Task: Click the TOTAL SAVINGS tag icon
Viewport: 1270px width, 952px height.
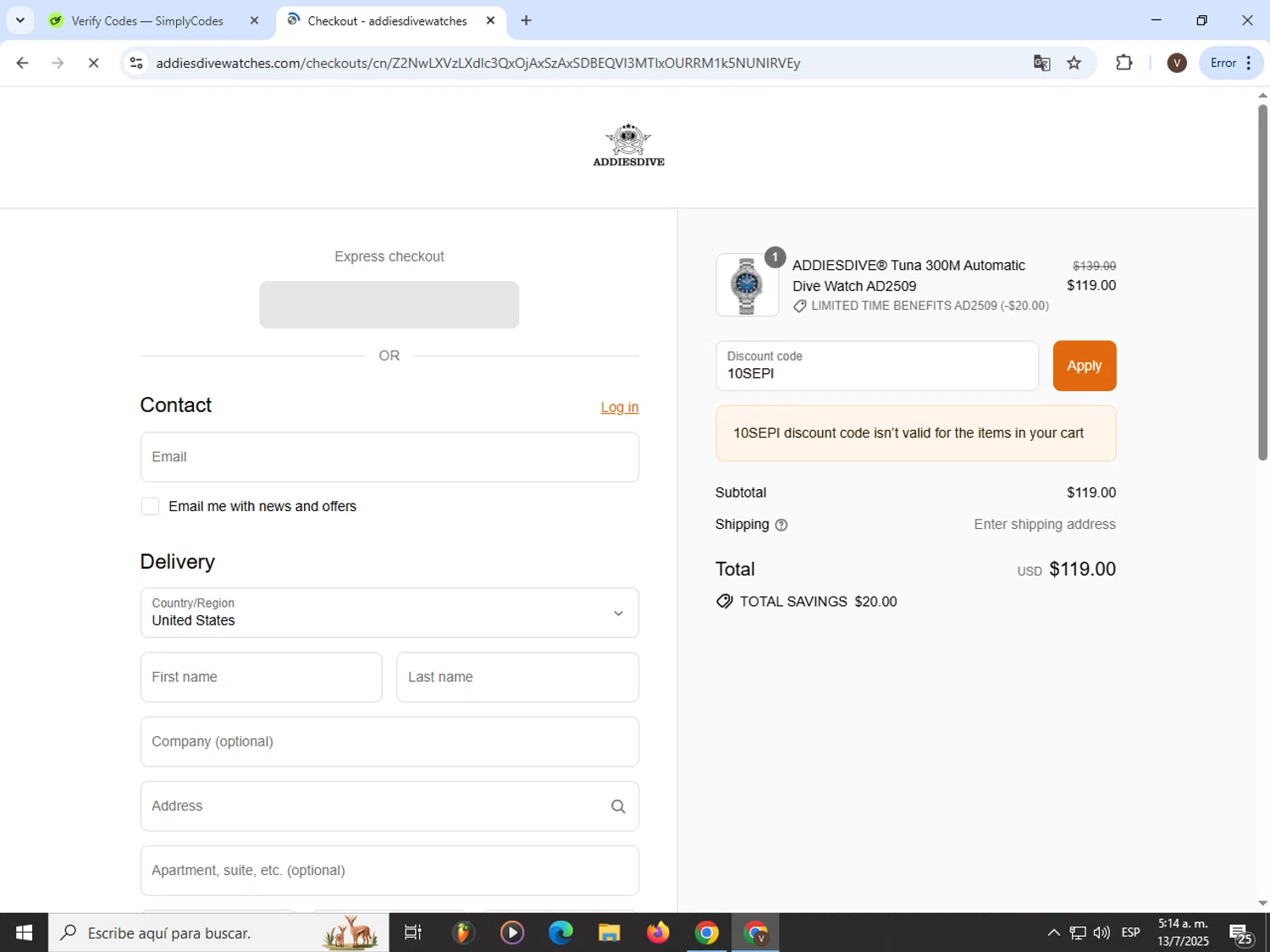Action: [x=724, y=602]
